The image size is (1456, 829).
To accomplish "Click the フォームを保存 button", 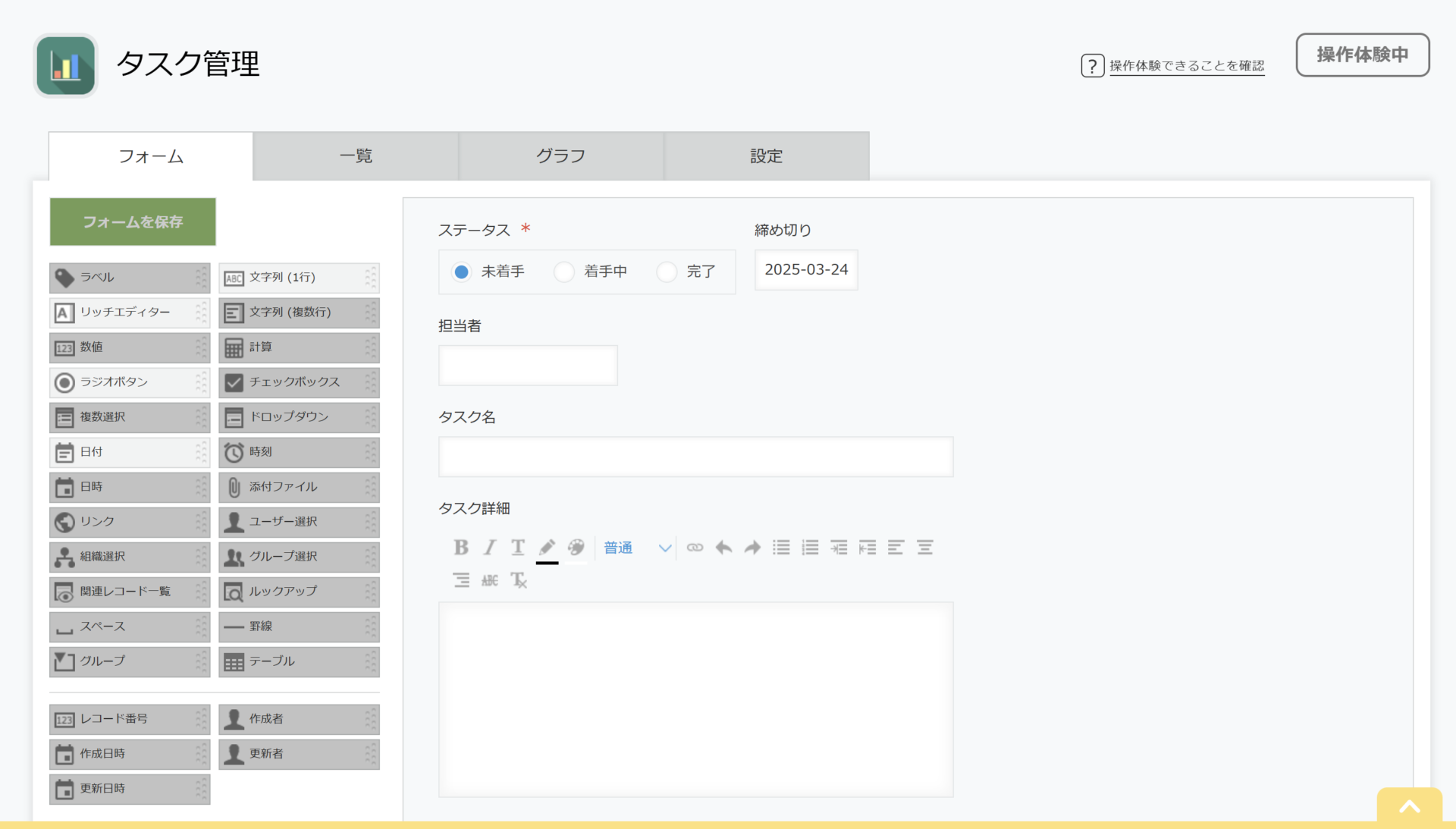I will pos(133,222).
